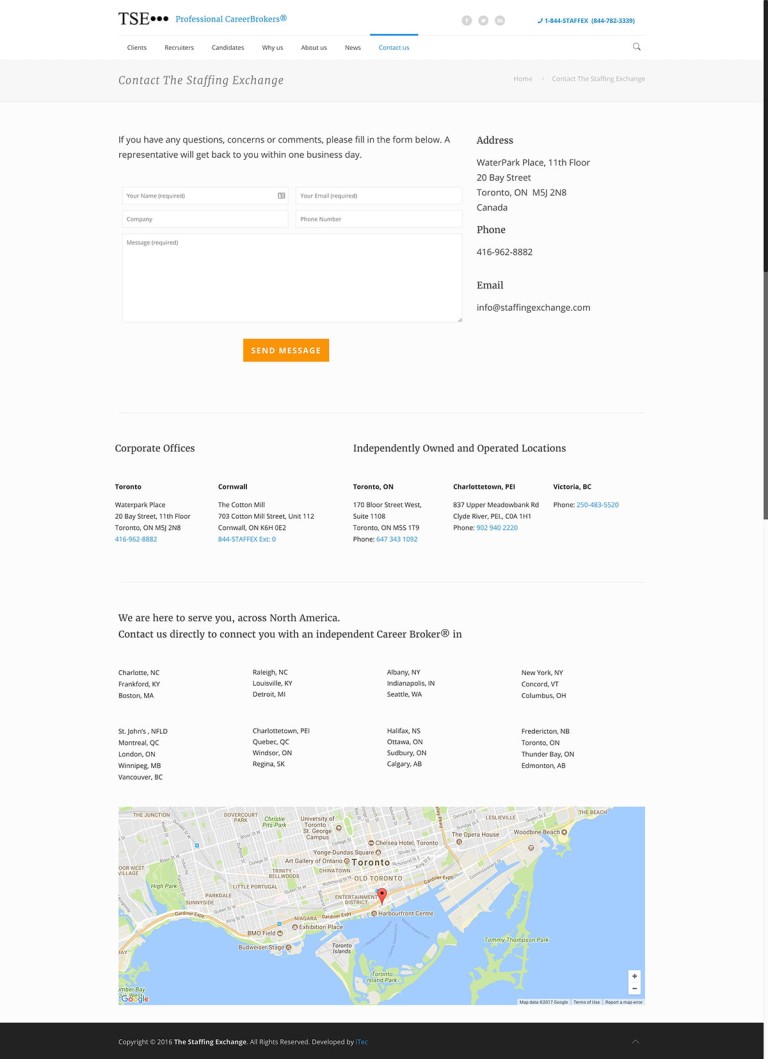Viewport: 768px width, 1059px height.
Task: Click the 'Halifax, NS' location text
Action: (403, 731)
